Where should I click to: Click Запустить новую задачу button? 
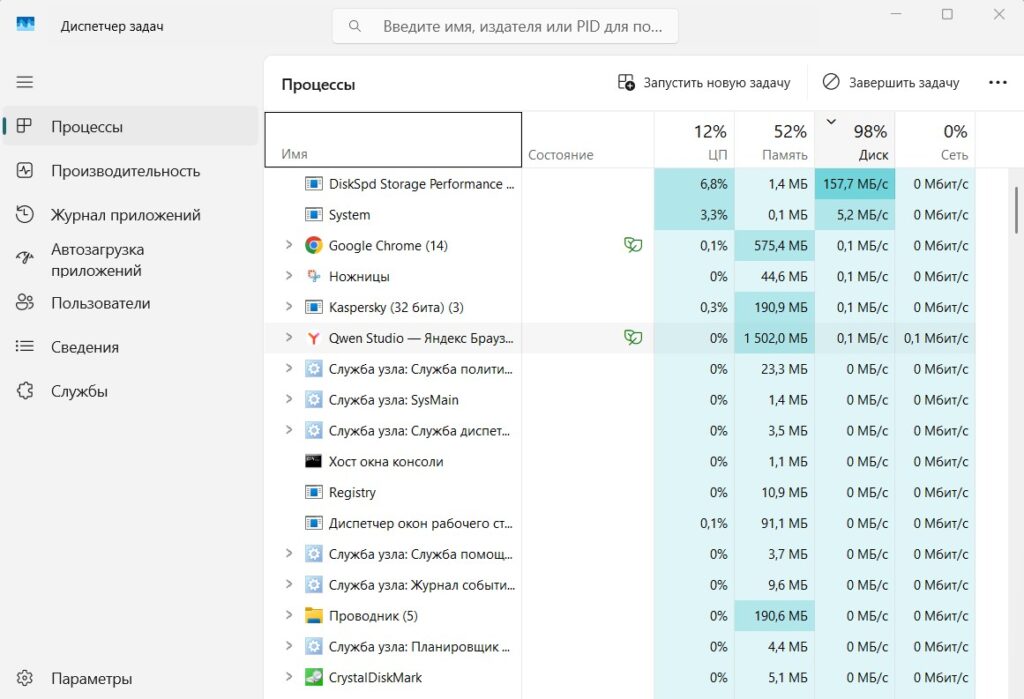point(704,83)
